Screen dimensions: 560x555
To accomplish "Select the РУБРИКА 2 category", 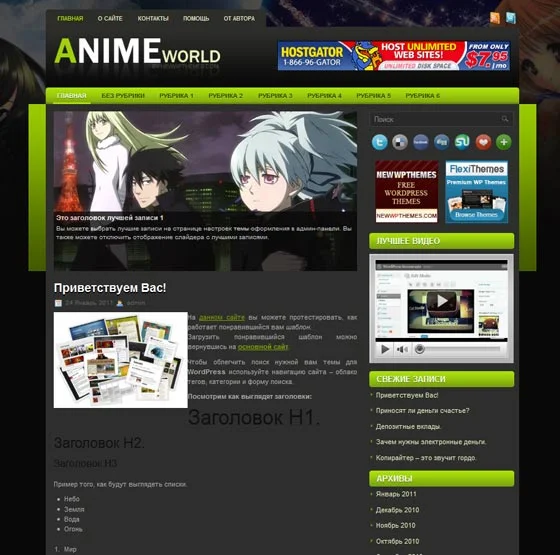I will [226, 96].
